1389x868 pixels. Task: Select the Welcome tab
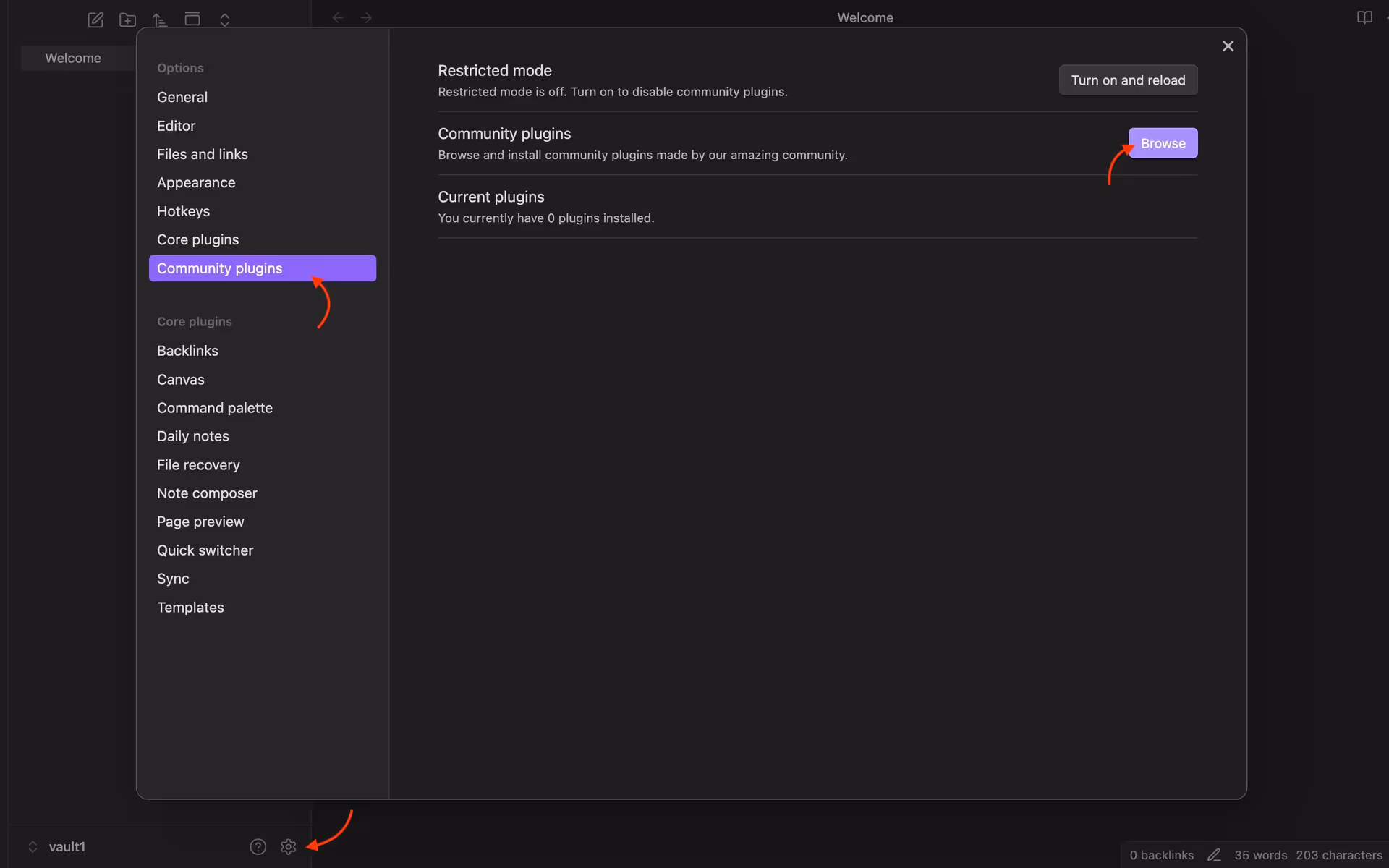[73, 58]
